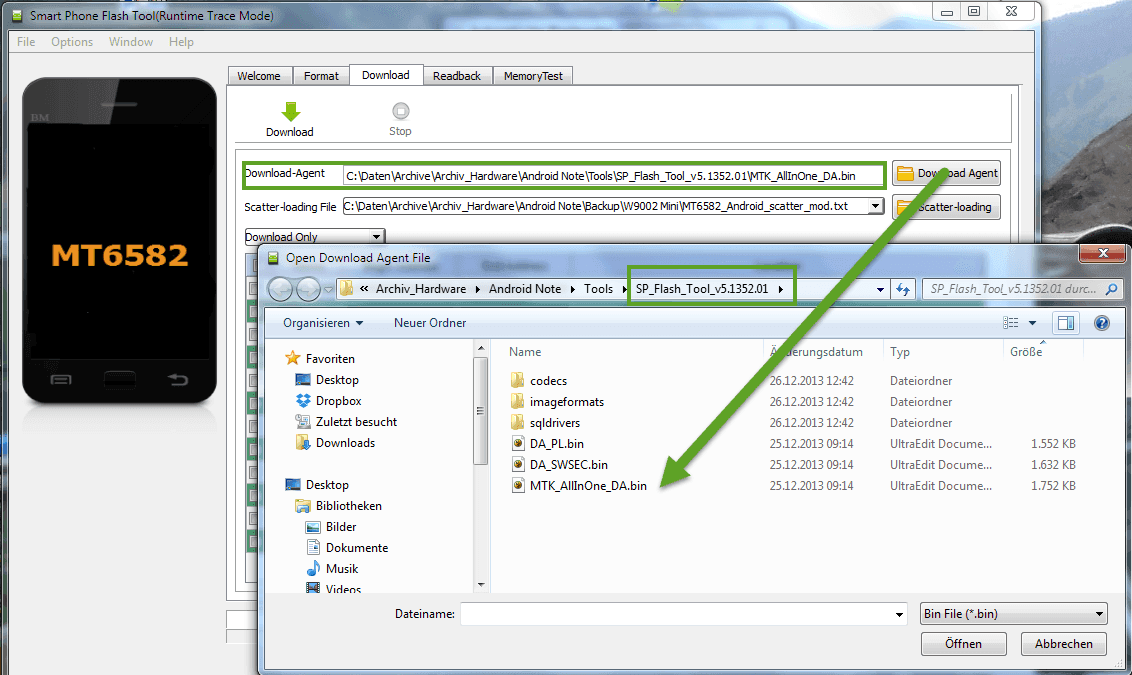Image resolution: width=1132 pixels, height=675 pixels.
Task: Click the Bibliotheken library icon
Action: coord(303,505)
